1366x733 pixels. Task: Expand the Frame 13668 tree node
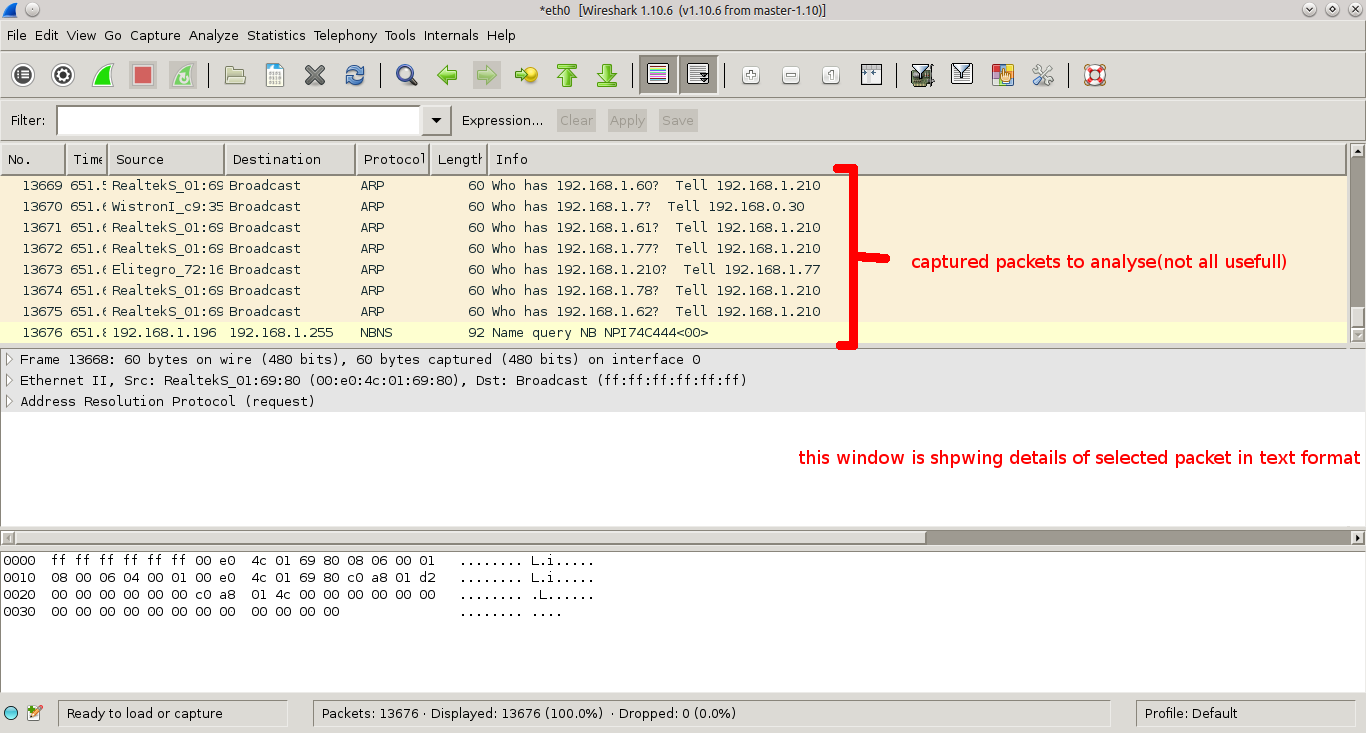[x=10, y=359]
